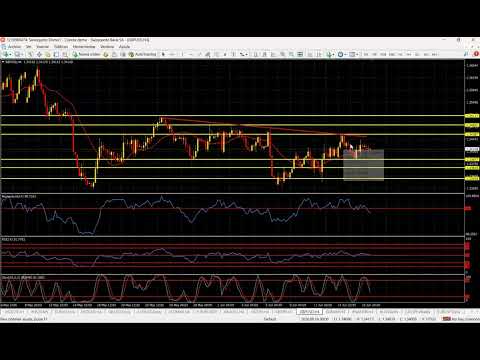Click the Stoch indicator window label
This screenshot has width=480, height=360.
(23, 277)
